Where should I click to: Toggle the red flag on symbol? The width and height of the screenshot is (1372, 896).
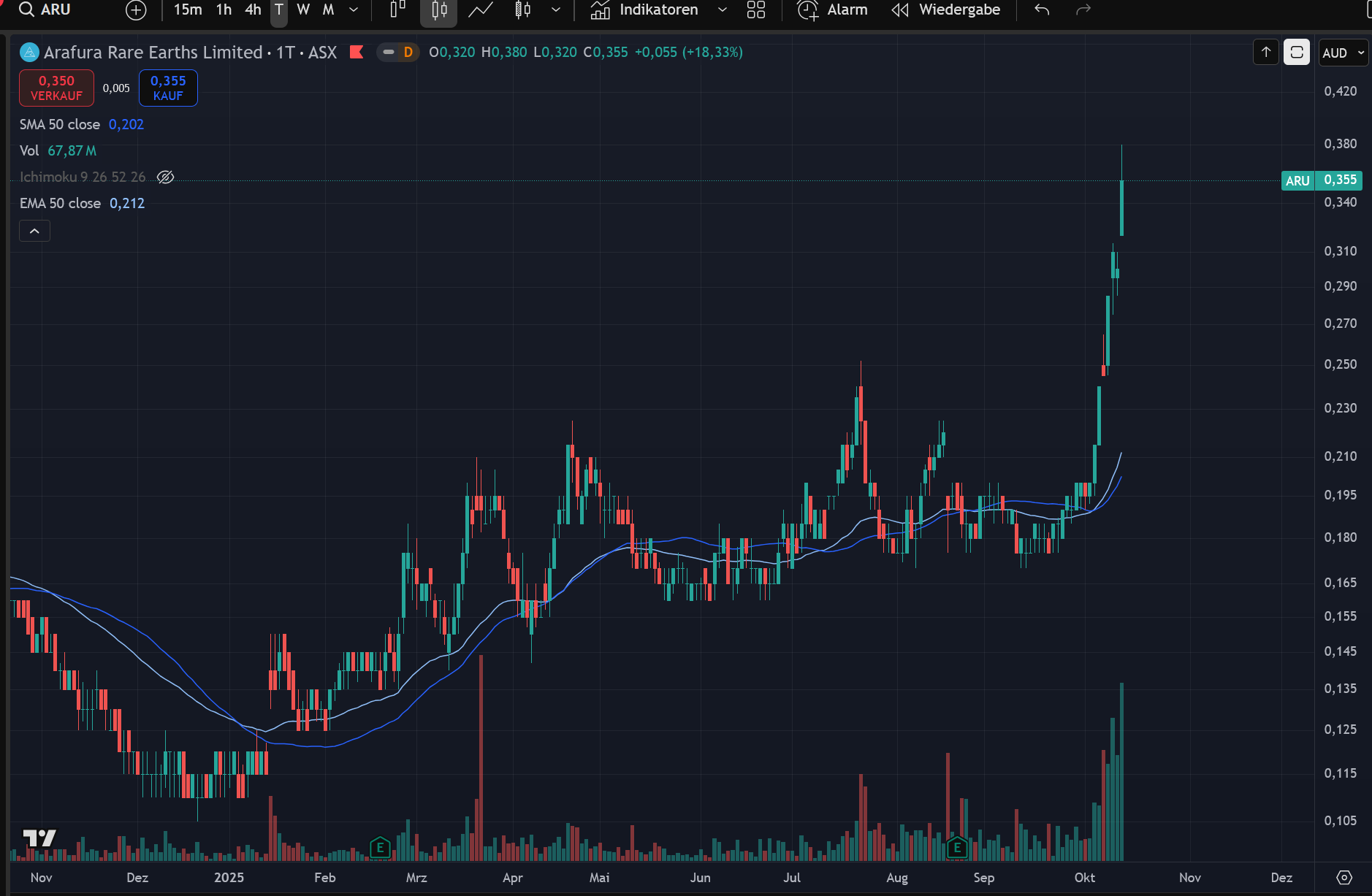tap(357, 52)
